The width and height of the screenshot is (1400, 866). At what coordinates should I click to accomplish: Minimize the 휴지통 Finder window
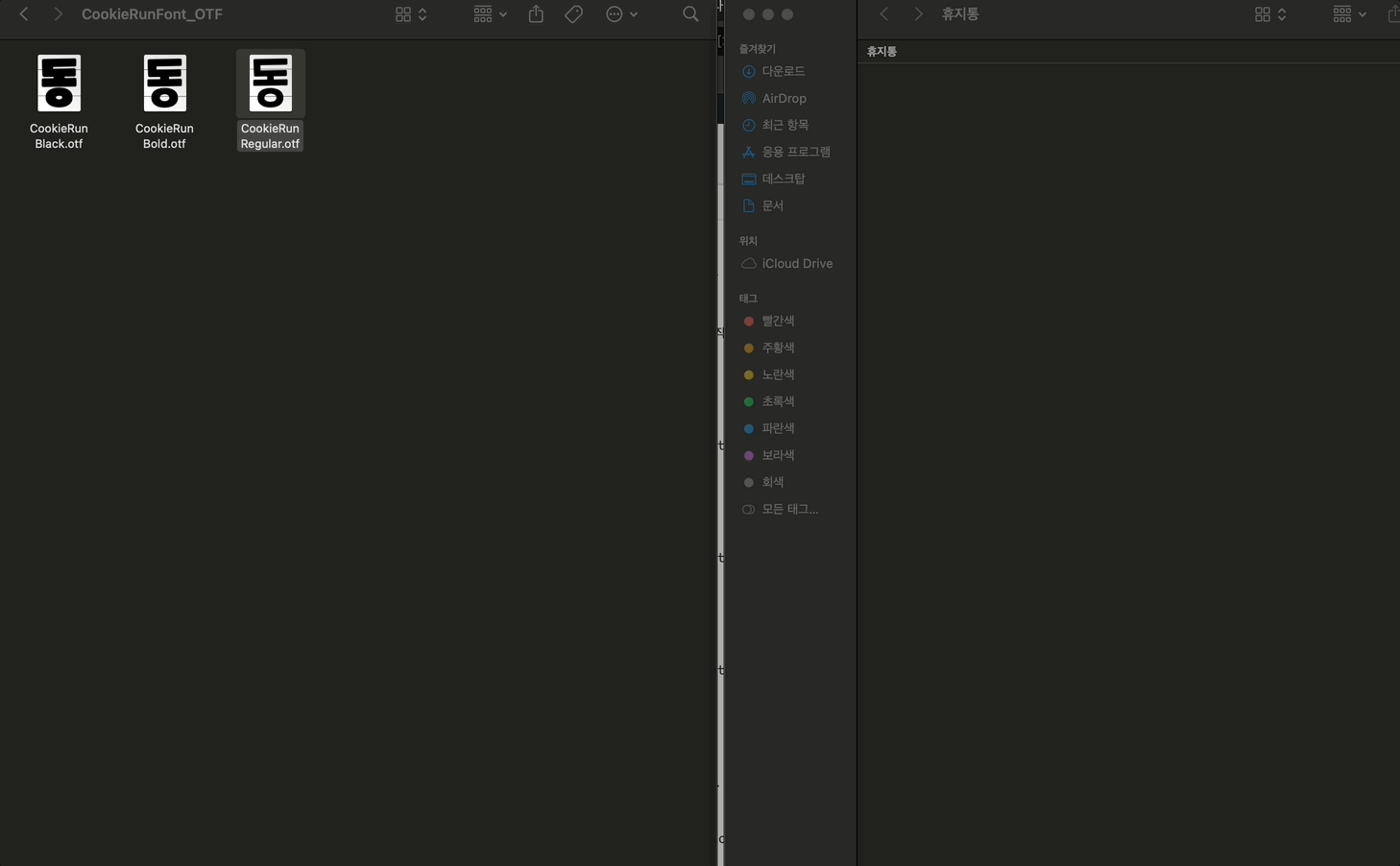pyautogui.click(x=768, y=14)
